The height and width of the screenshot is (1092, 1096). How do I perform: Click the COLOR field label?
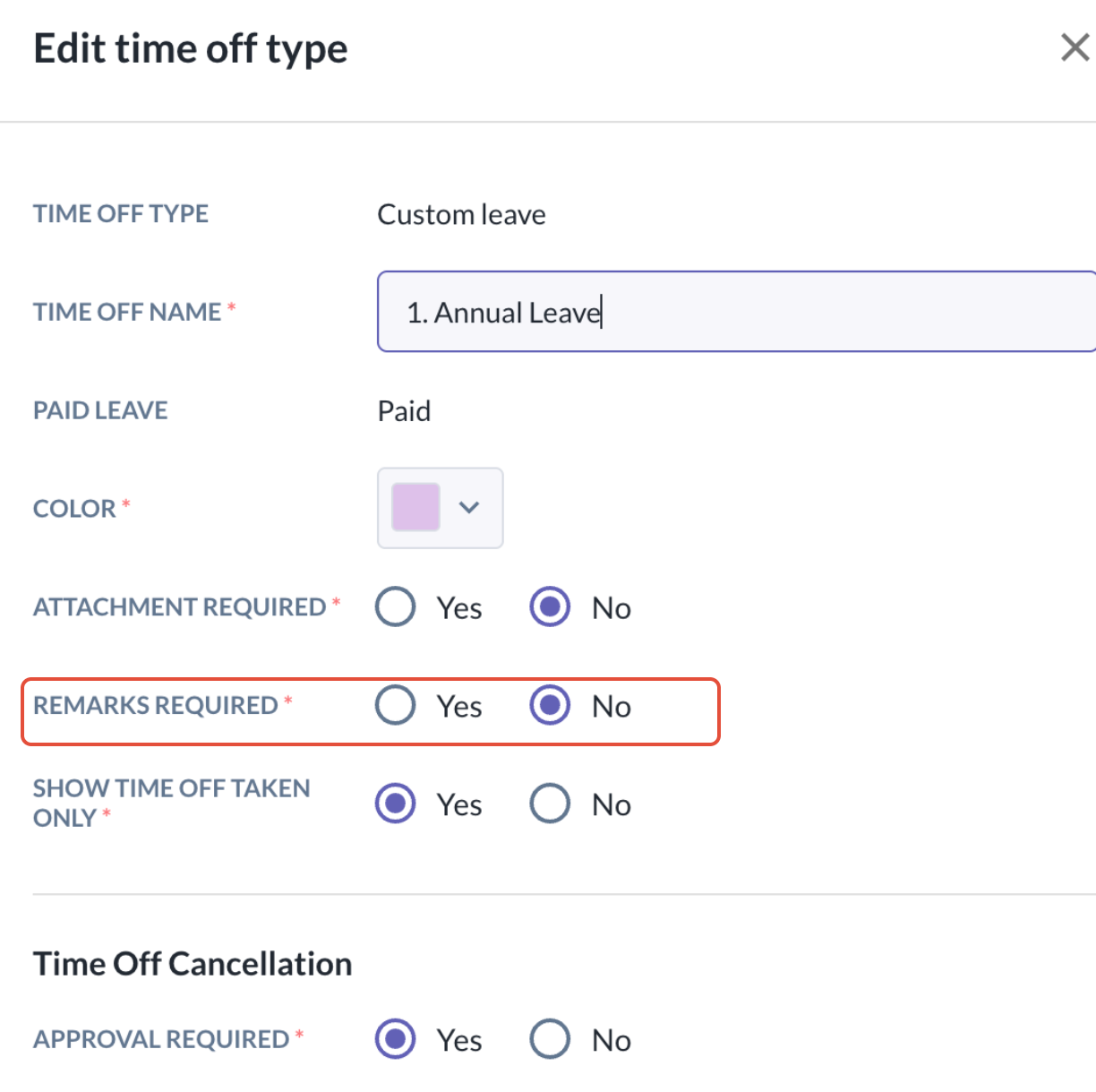pyautogui.click(x=74, y=509)
